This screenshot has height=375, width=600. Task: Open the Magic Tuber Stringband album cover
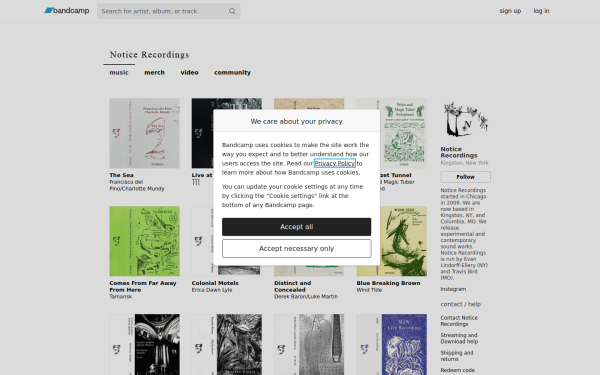click(403, 133)
